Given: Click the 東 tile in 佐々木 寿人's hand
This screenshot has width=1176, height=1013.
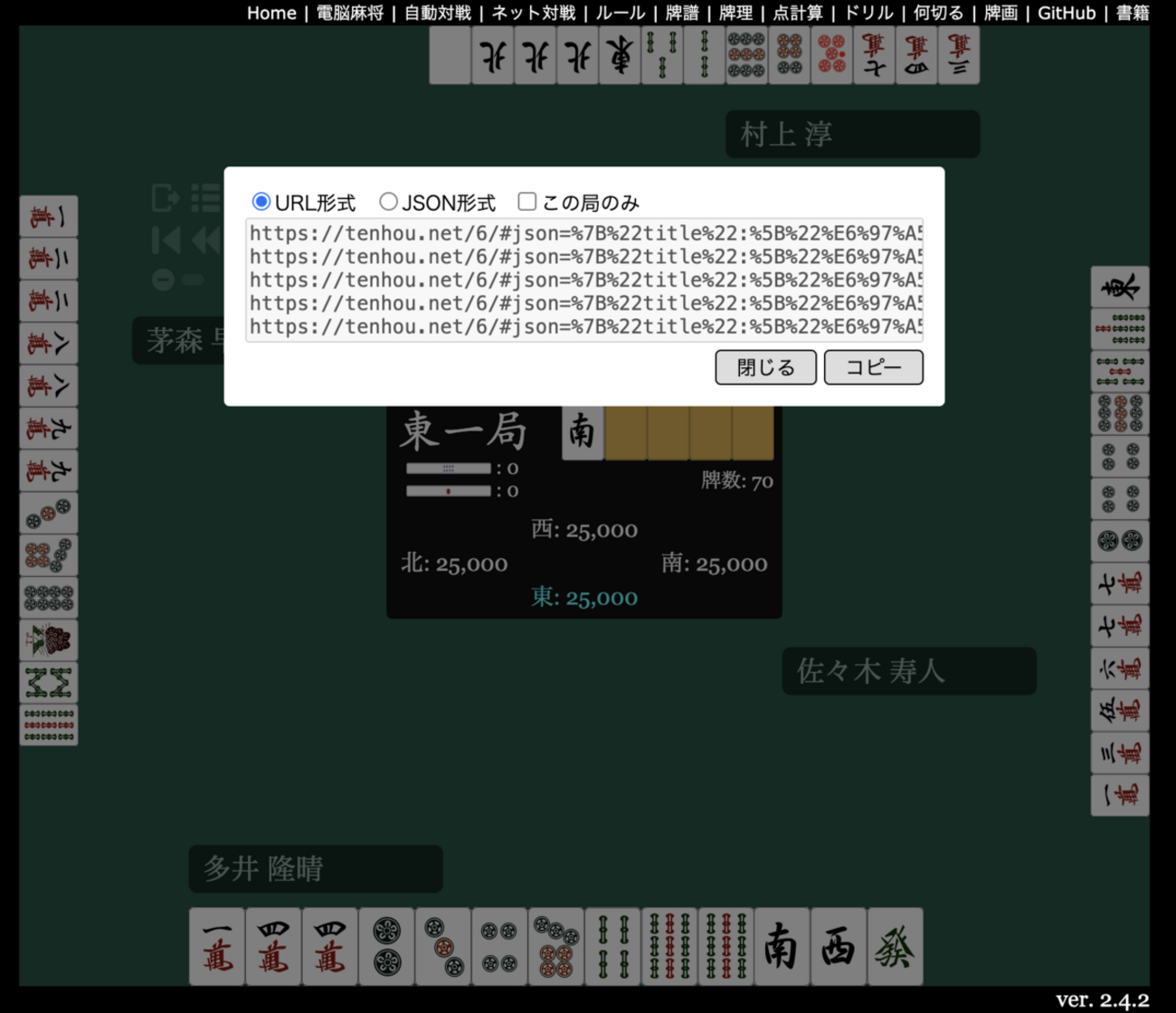Looking at the screenshot, I should click(x=1120, y=288).
